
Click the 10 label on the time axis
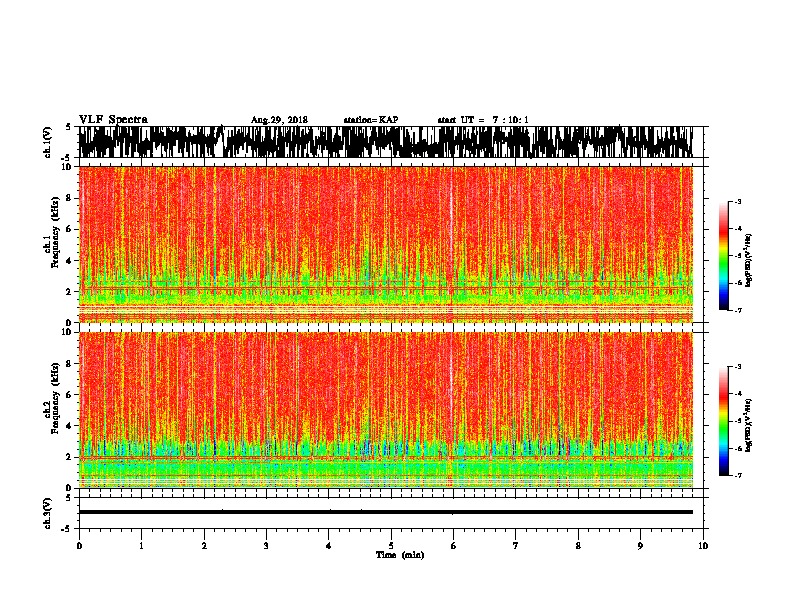click(703, 546)
